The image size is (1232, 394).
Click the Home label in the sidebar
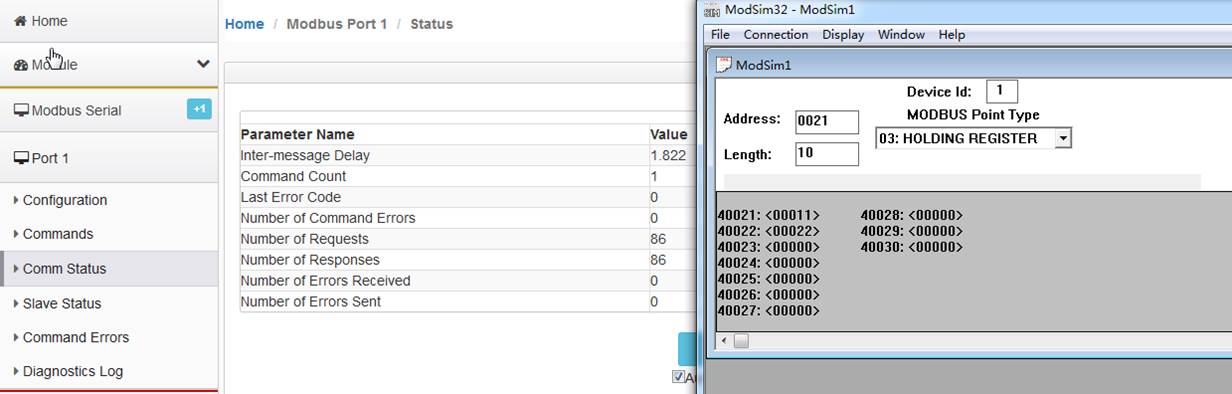(50, 21)
